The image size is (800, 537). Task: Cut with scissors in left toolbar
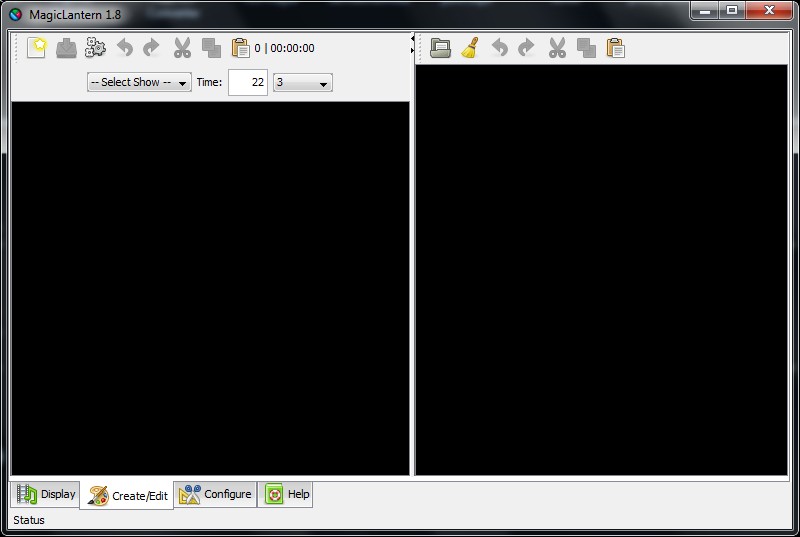(182, 48)
